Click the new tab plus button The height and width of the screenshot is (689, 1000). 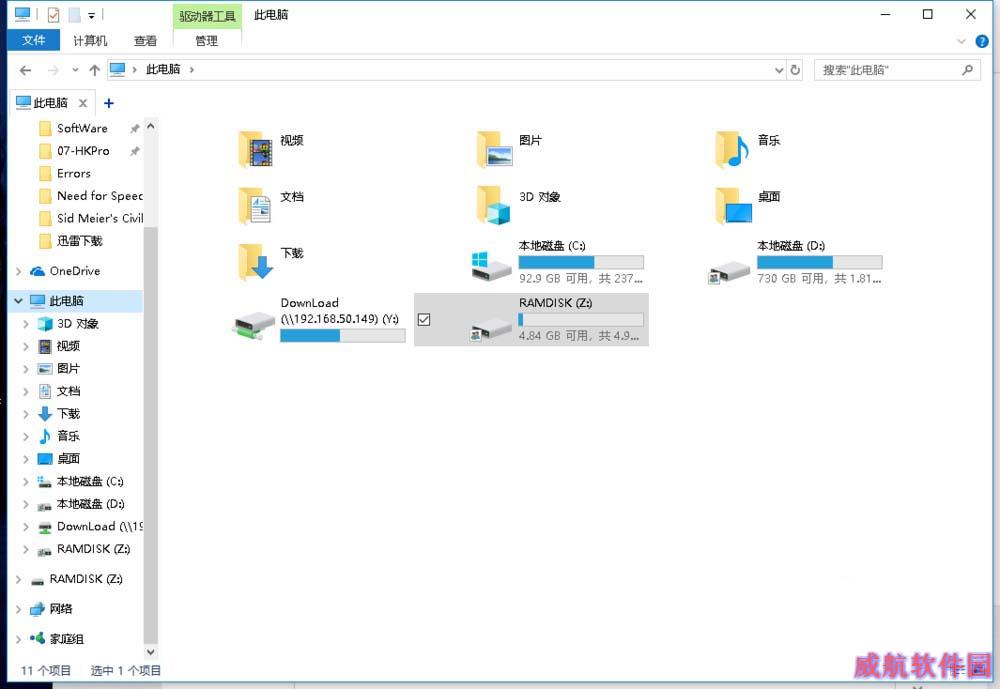[x=109, y=103]
